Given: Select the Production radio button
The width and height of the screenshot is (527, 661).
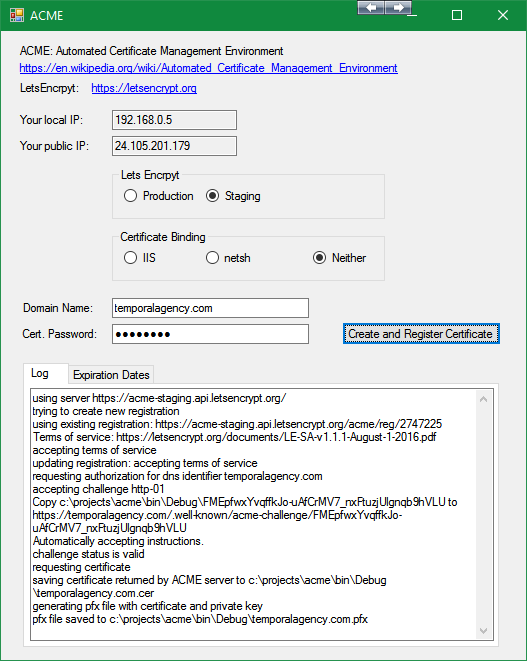Looking at the screenshot, I should [x=159, y=196].
